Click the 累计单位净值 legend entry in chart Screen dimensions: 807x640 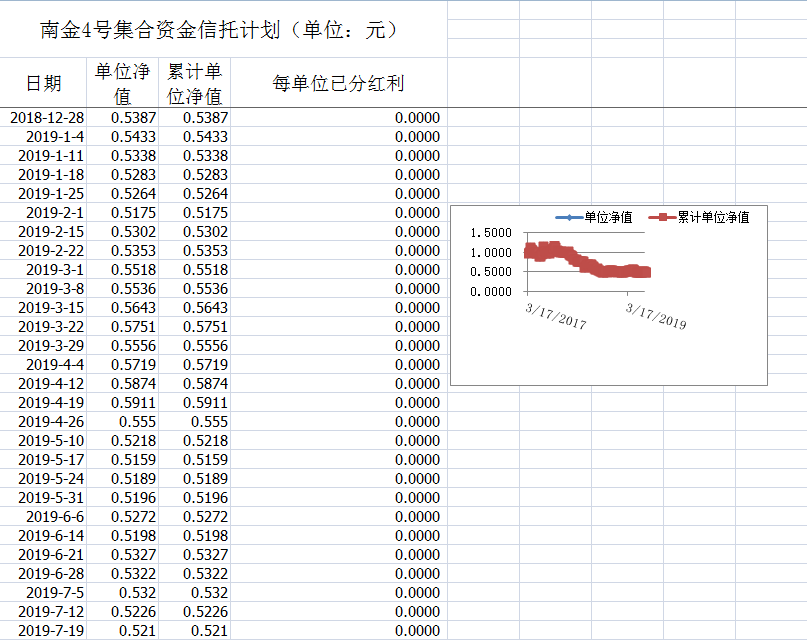pyautogui.click(x=699, y=217)
